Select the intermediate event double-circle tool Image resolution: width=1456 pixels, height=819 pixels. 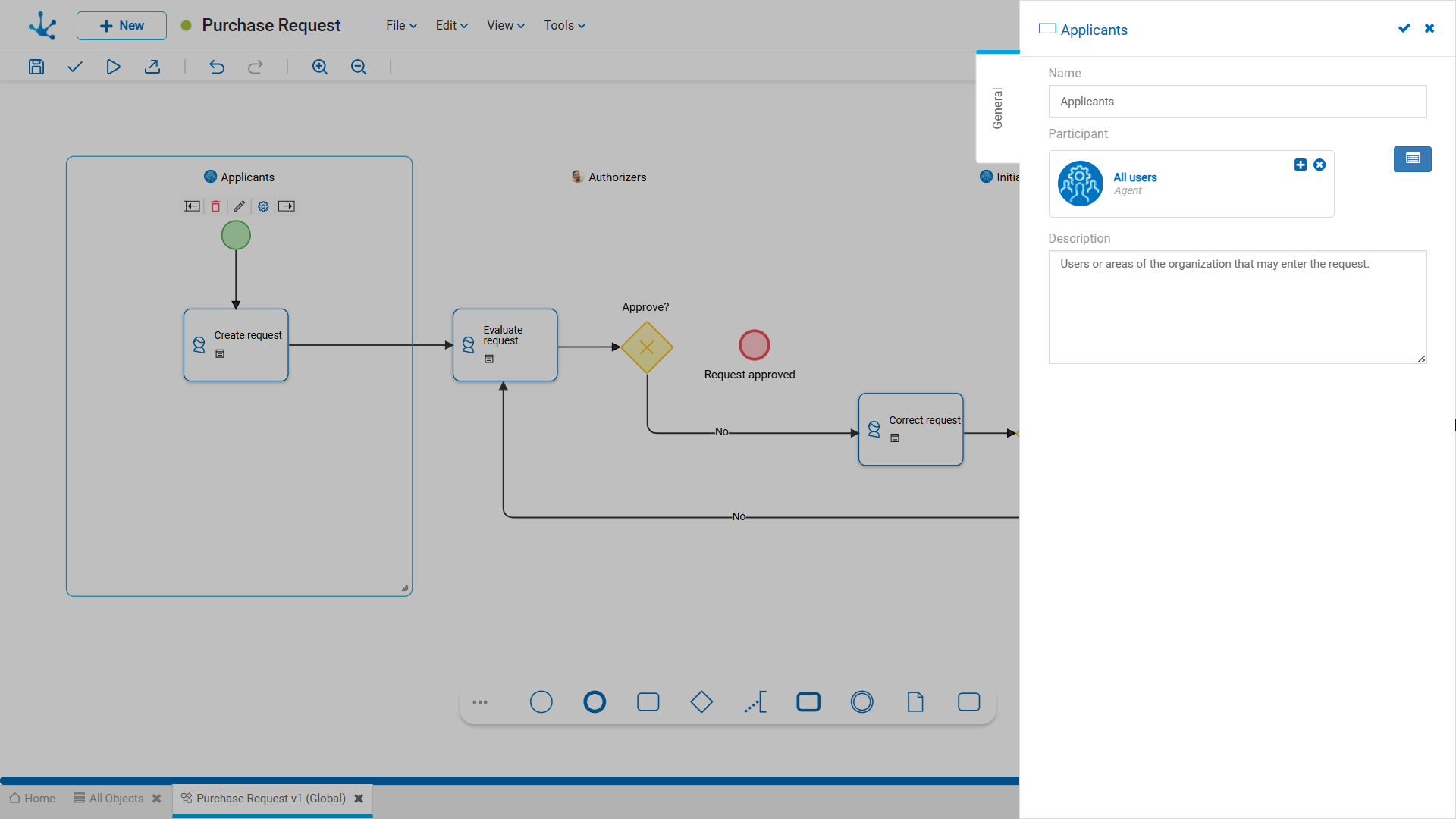[x=862, y=702]
